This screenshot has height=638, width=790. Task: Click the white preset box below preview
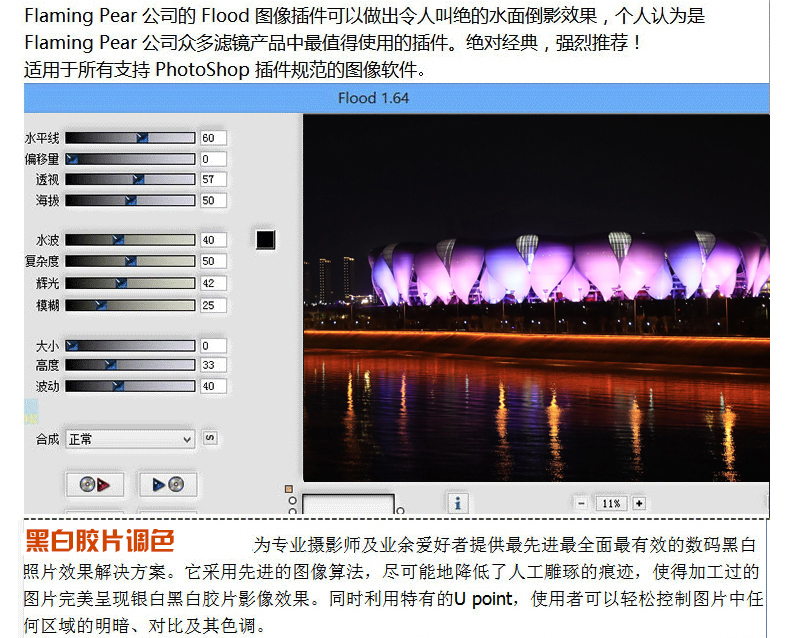click(348, 503)
